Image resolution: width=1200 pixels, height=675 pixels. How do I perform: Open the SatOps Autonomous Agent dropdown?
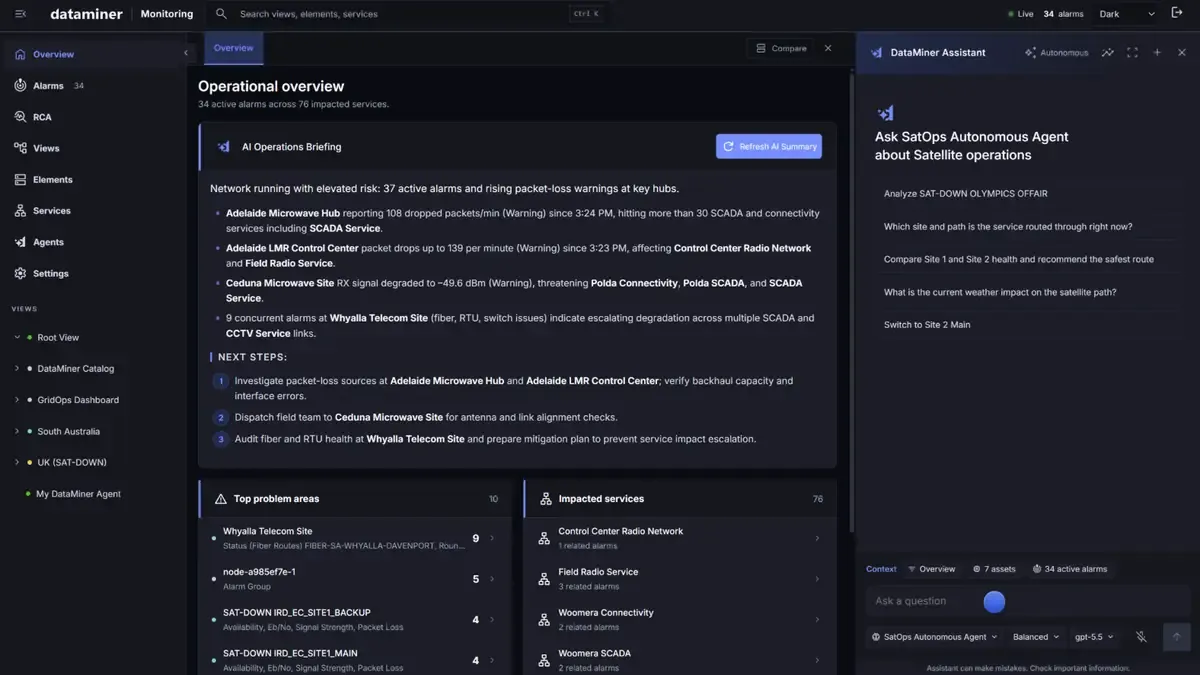[934, 637]
